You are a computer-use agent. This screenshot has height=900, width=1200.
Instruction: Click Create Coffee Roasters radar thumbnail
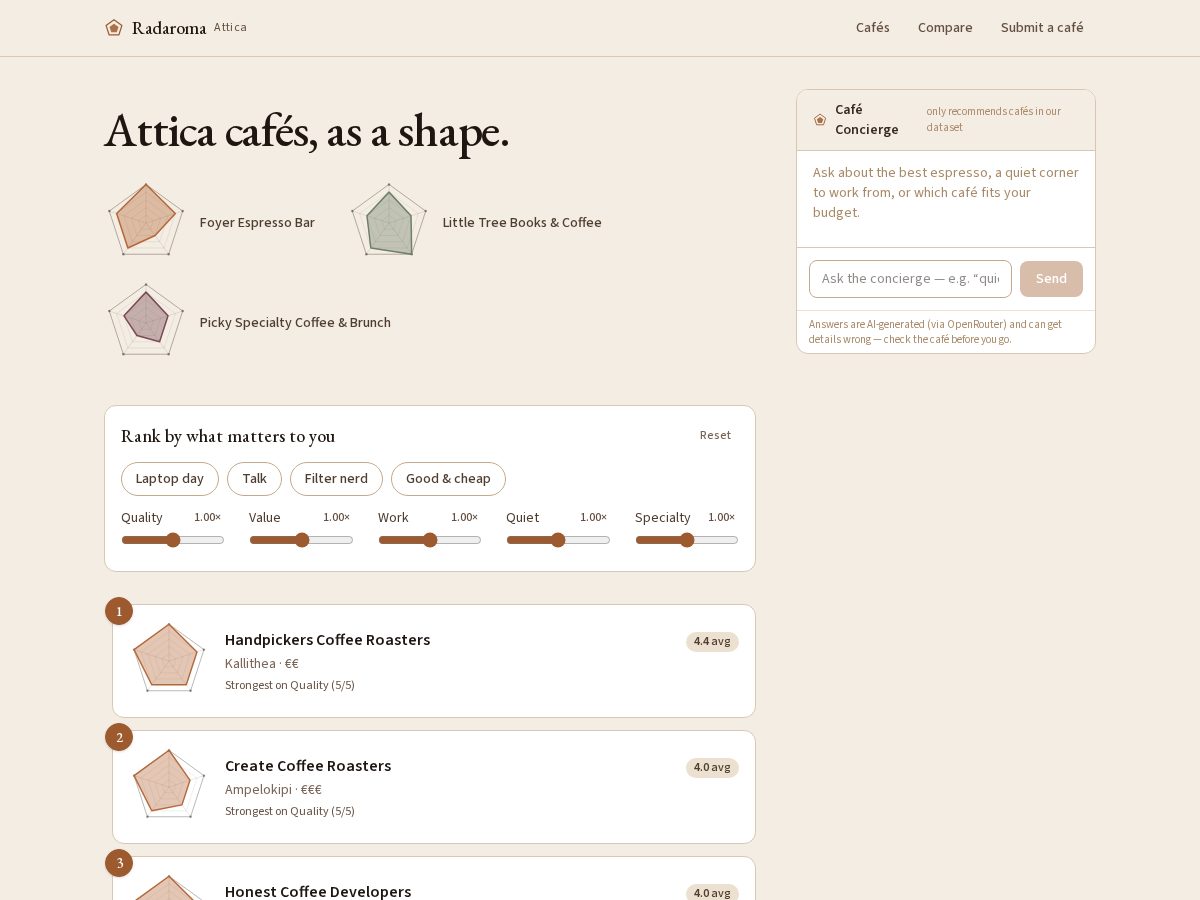tap(169, 784)
